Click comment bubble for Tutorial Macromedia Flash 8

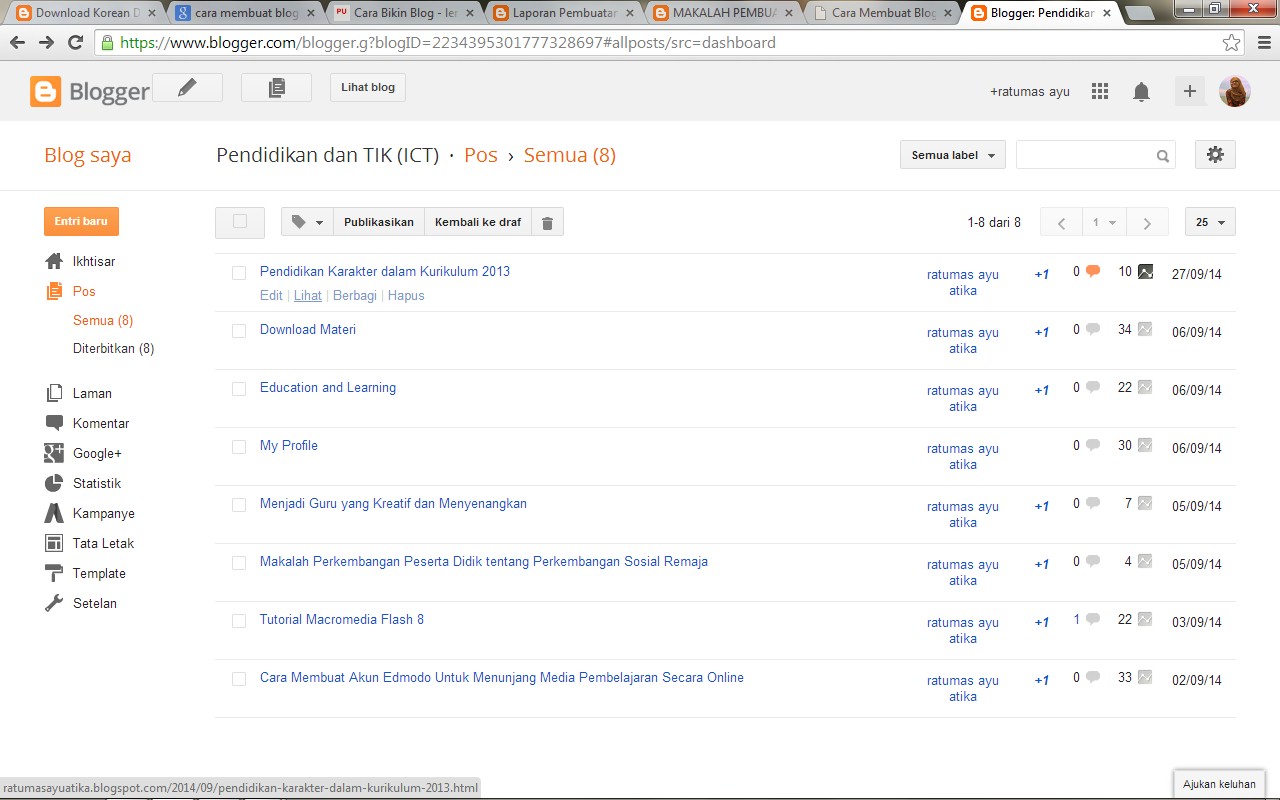tap(1093, 619)
